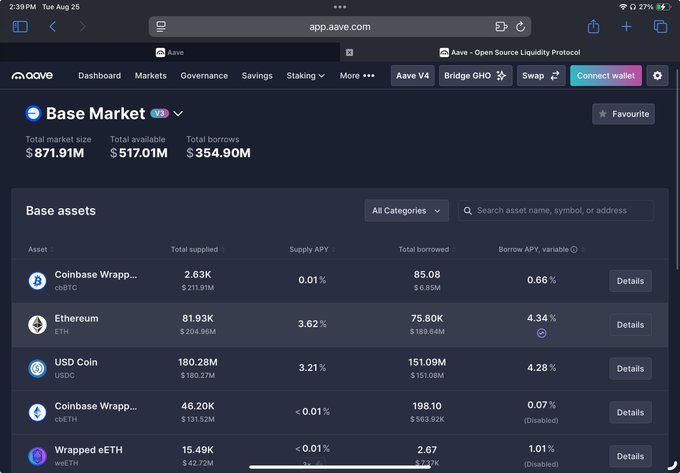Switch to Open Source Liquidity Protocol tab

click(x=510, y=52)
